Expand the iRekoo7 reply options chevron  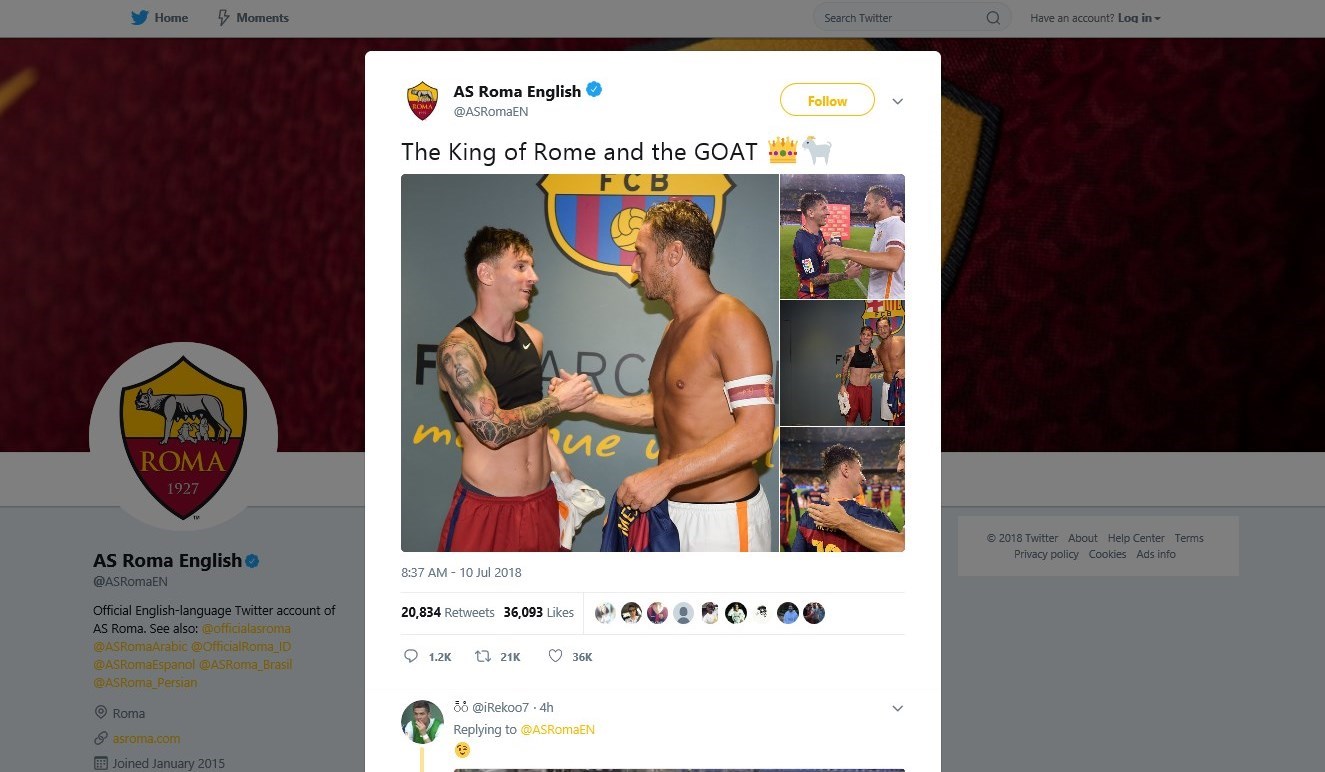[x=897, y=708]
